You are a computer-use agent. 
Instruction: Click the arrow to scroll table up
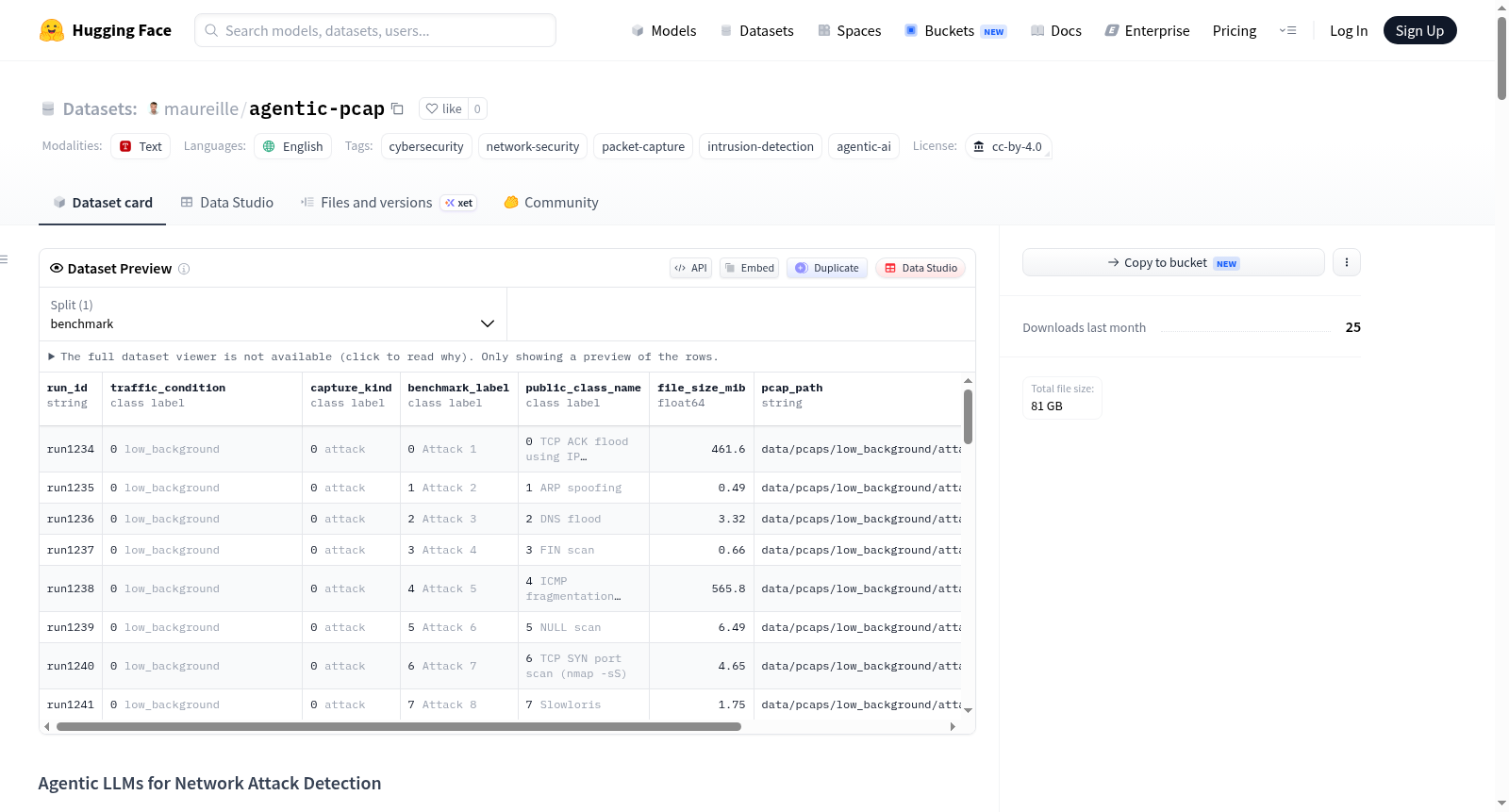[968, 381]
